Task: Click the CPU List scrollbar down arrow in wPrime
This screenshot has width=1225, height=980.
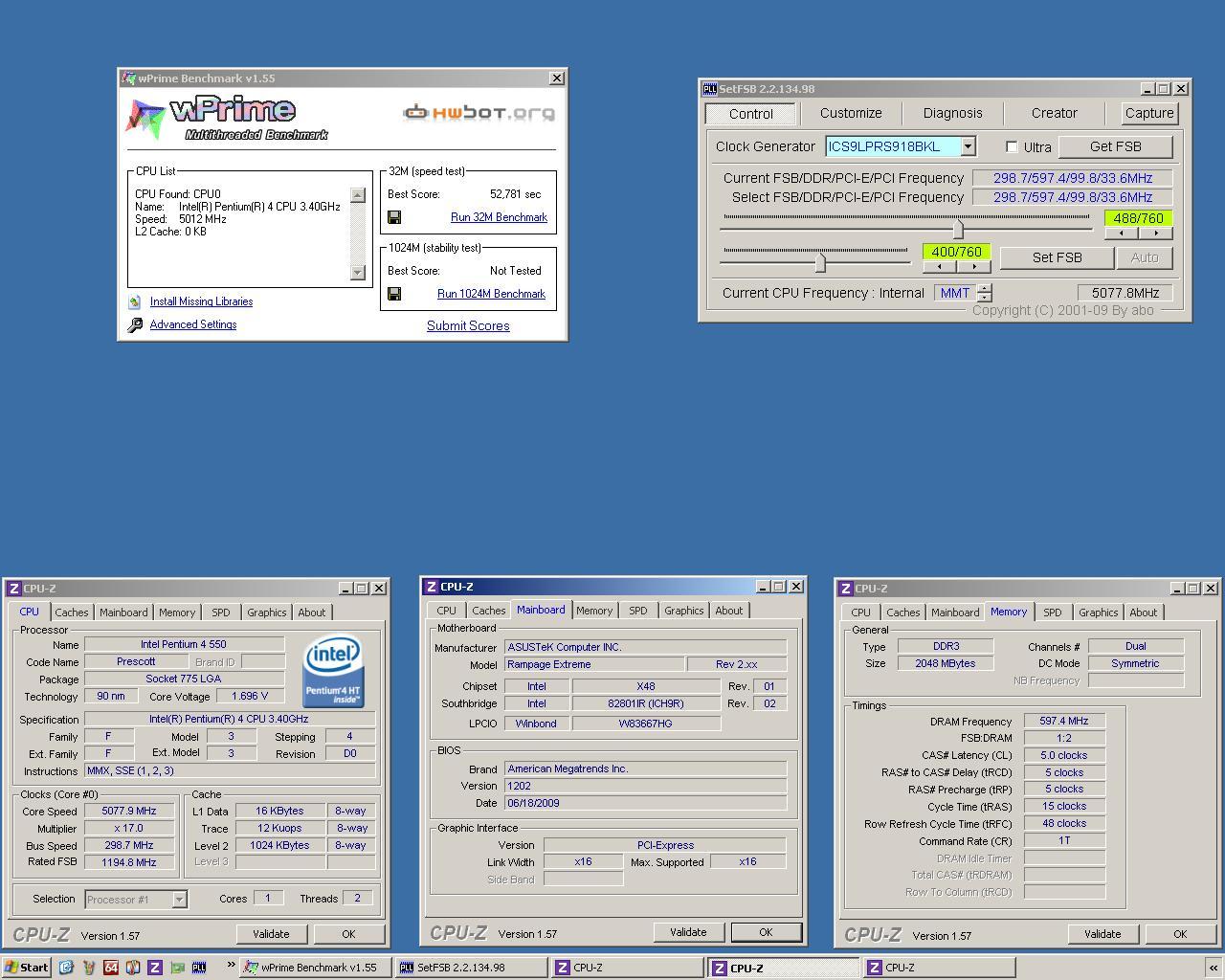Action: click(x=358, y=272)
